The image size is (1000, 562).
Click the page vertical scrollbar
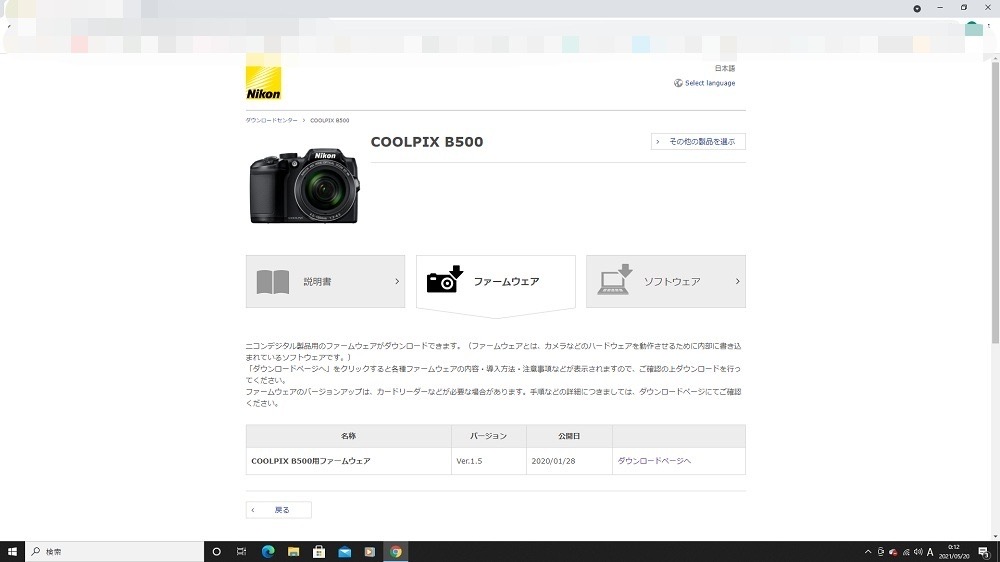[995, 200]
